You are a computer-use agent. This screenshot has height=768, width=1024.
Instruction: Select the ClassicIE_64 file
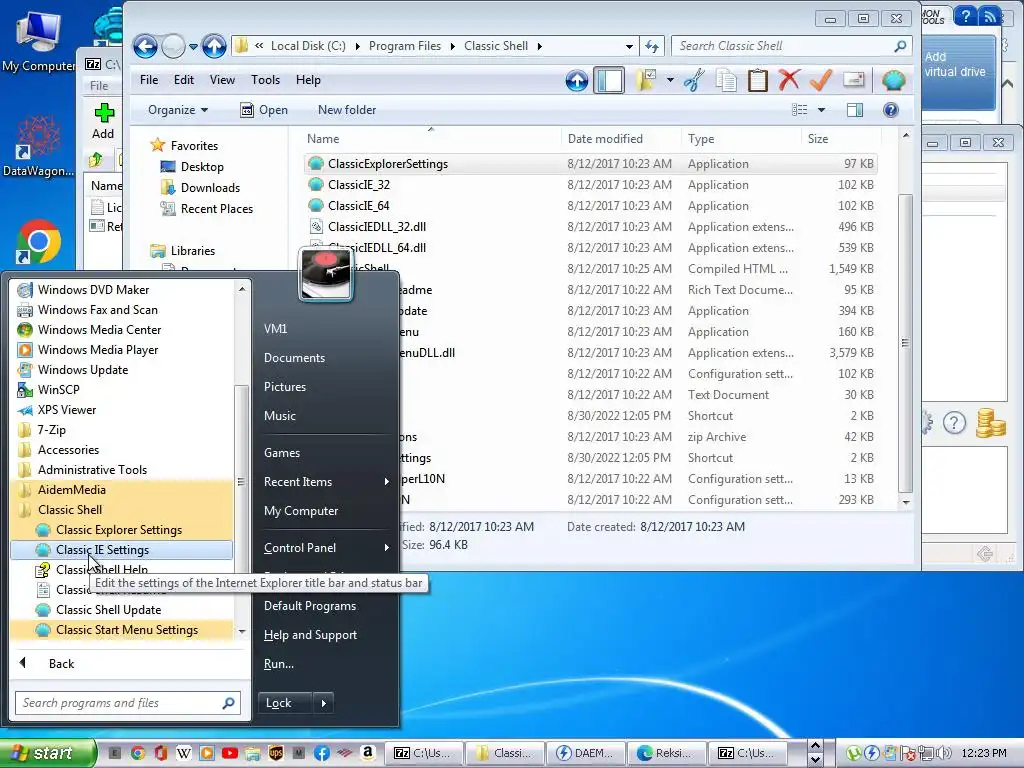coord(590,206)
